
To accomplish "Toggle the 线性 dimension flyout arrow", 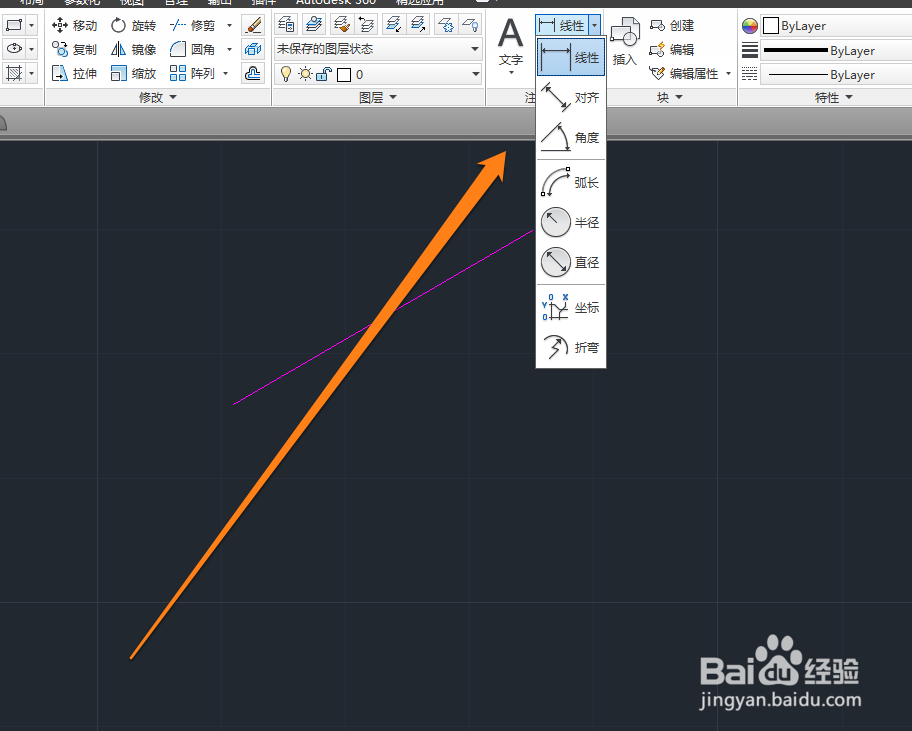I will point(594,25).
